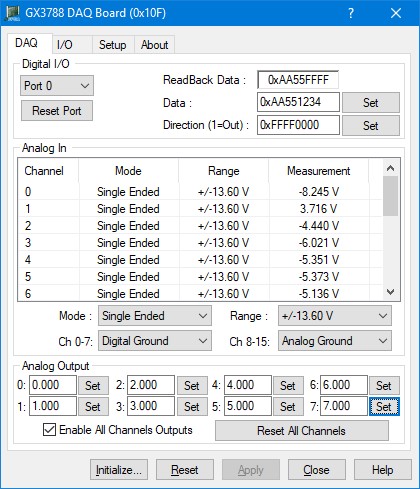
Task: Click the GX3788 board icon in title bar
Action: click(12, 13)
